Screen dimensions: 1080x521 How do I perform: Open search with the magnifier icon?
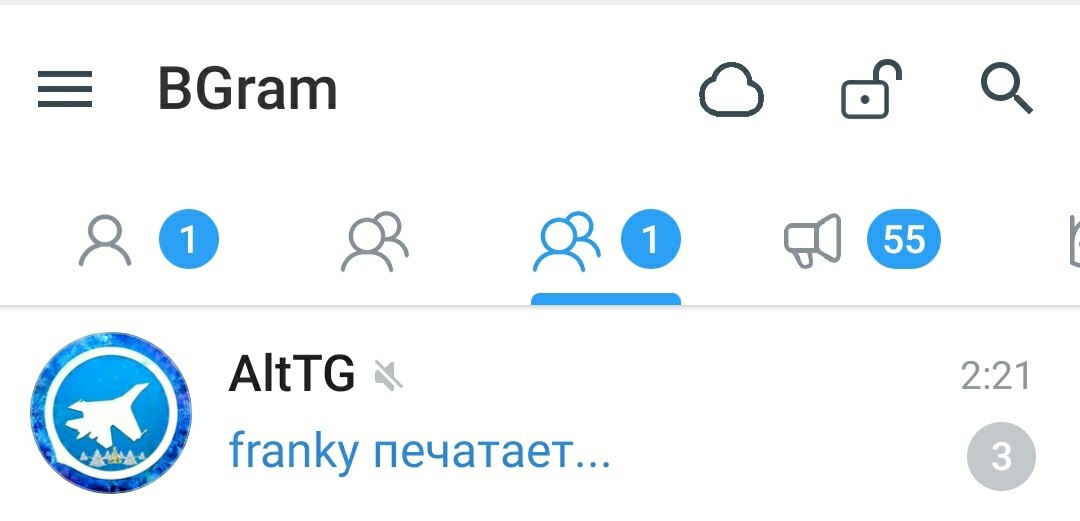pyautogui.click(x=1006, y=88)
